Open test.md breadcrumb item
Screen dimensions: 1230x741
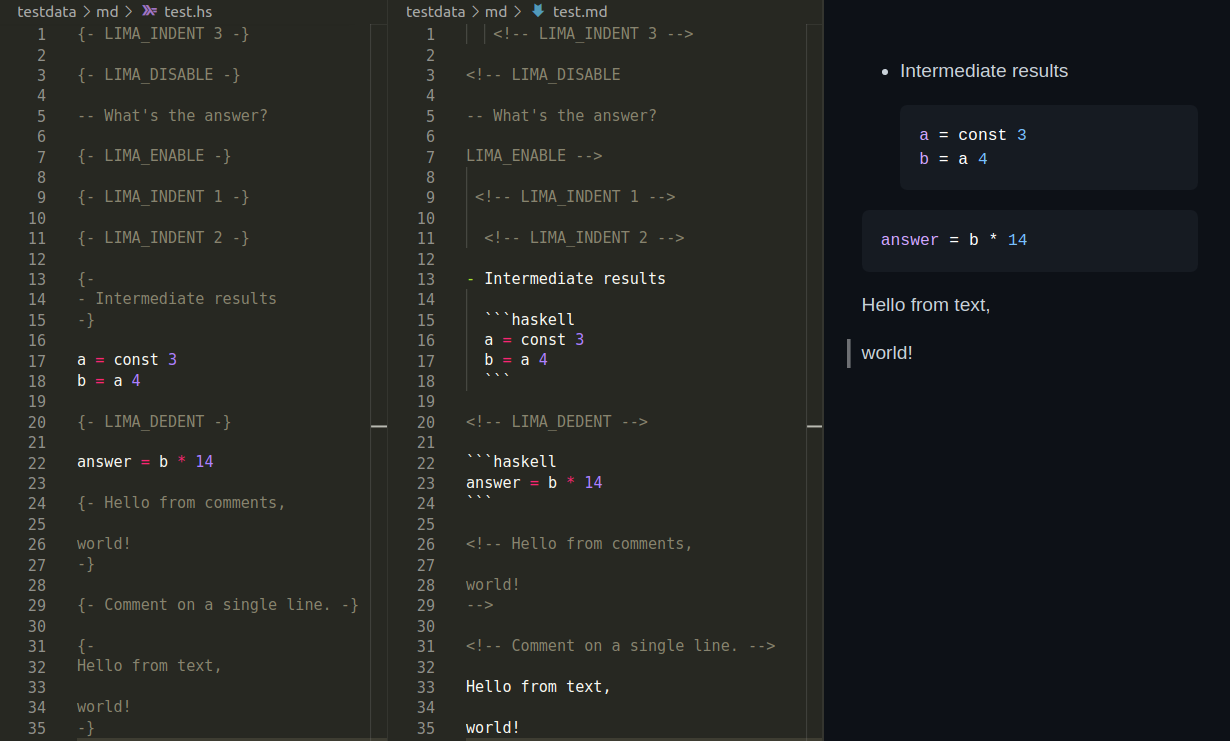[x=580, y=11]
